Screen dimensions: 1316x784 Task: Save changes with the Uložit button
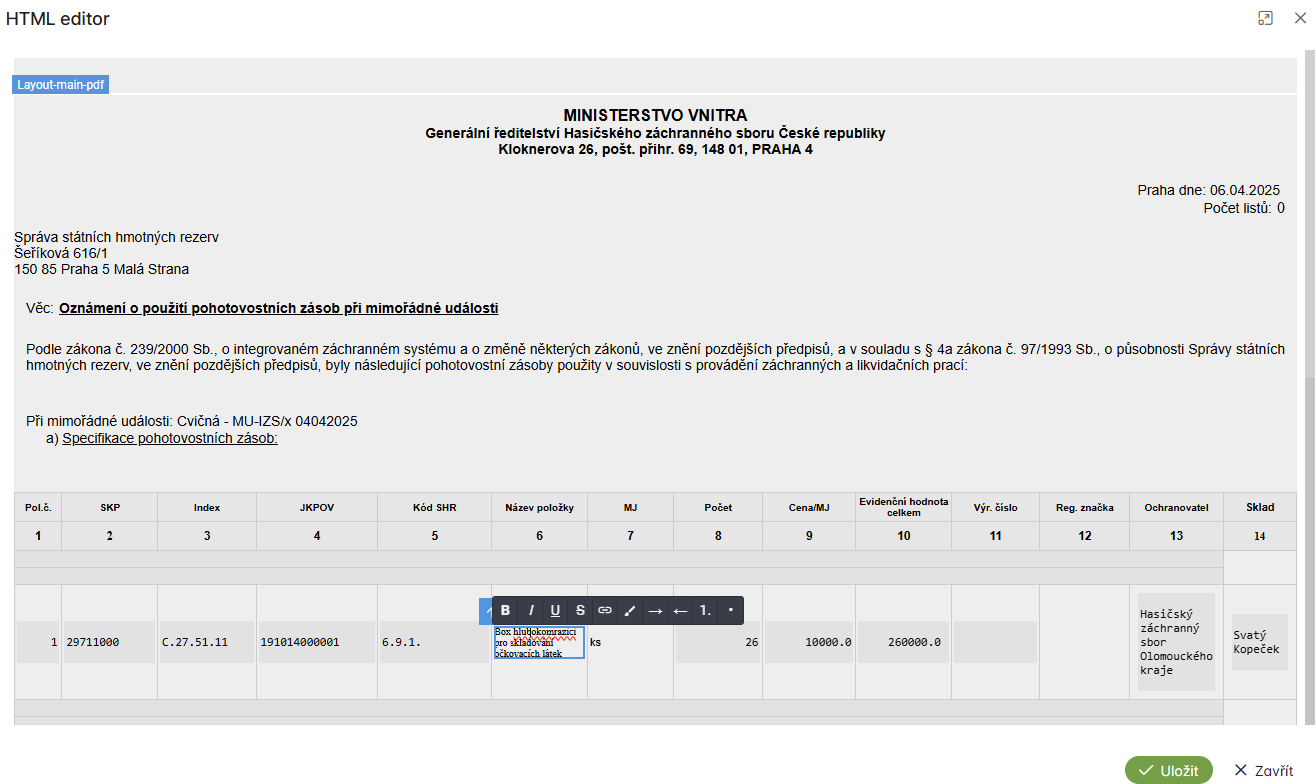tap(1168, 770)
